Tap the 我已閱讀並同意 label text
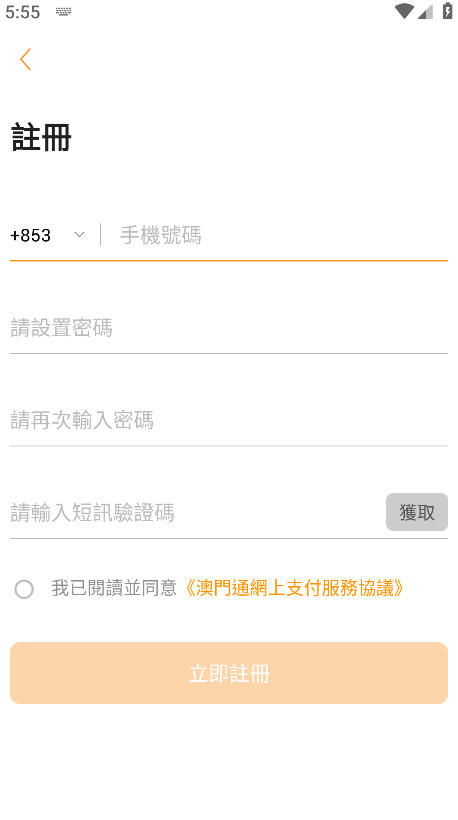The image size is (458, 820). coord(114,588)
